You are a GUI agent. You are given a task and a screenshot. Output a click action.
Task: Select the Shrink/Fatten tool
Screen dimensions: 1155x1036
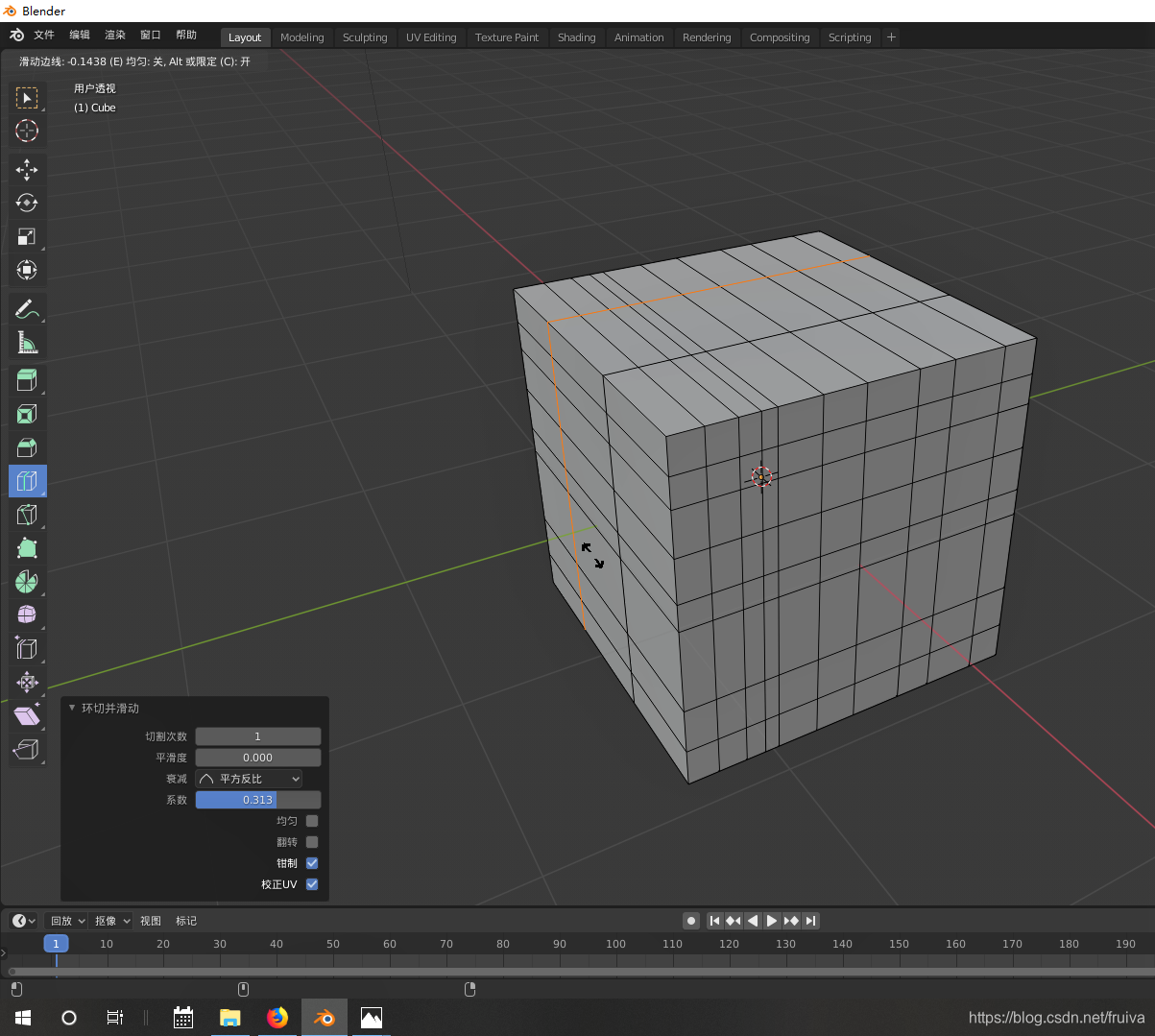[x=27, y=683]
